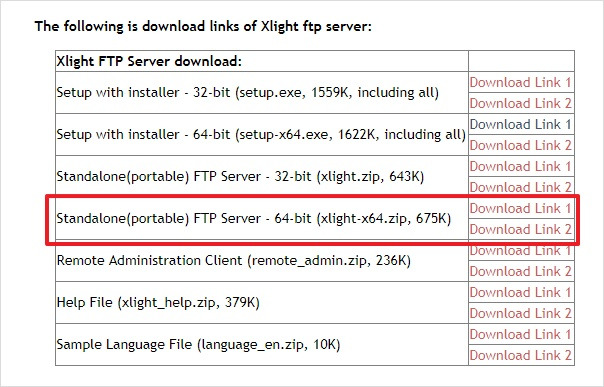This screenshot has width=604, height=387.
Task: Open Download Link 2 for 32-bit setup.exe installer
Action: pyautogui.click(x=520, y=103)
